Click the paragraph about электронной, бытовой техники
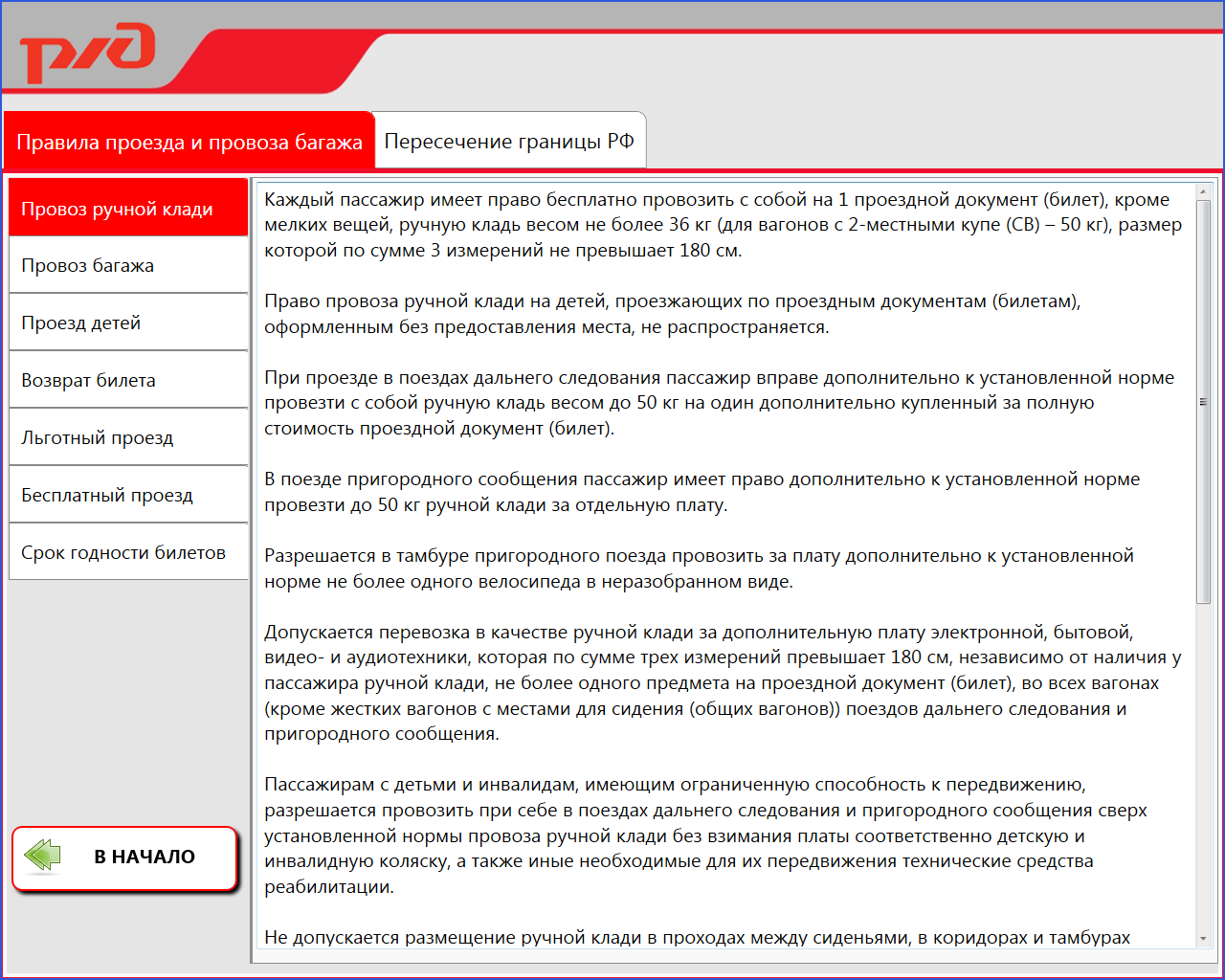The image size is (1225, 980). click(723, 682)
